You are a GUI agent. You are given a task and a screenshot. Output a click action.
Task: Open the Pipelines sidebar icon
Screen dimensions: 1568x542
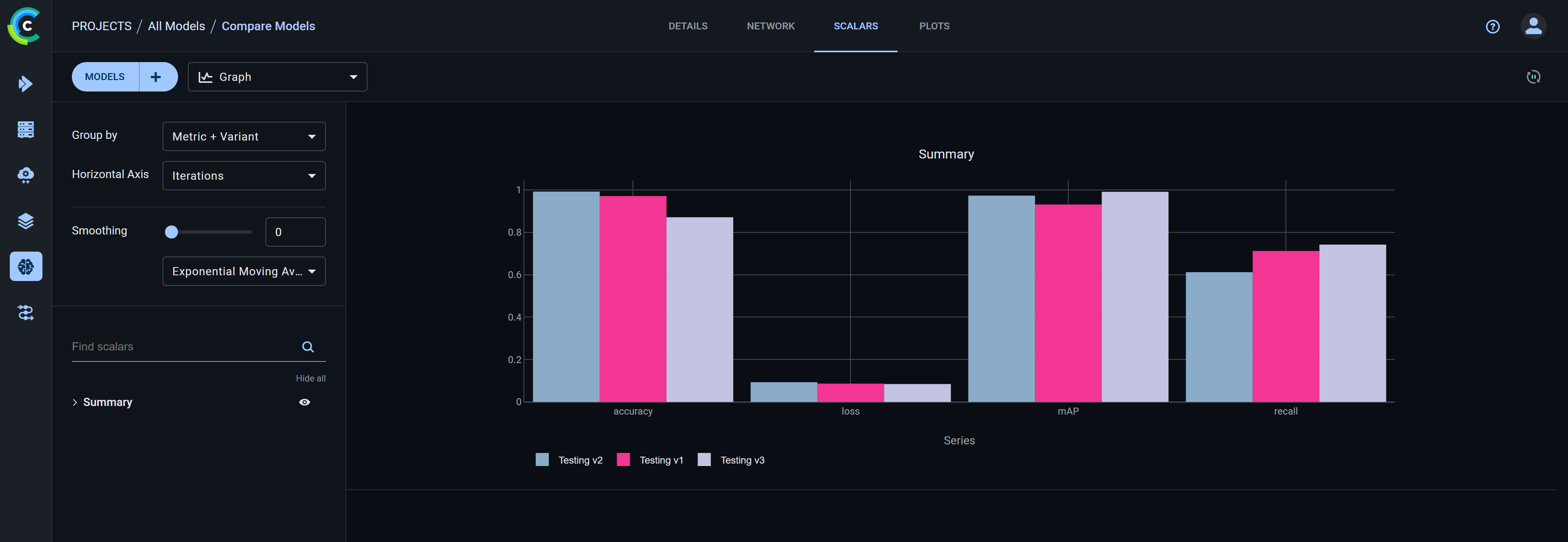[x=25, y=312]
